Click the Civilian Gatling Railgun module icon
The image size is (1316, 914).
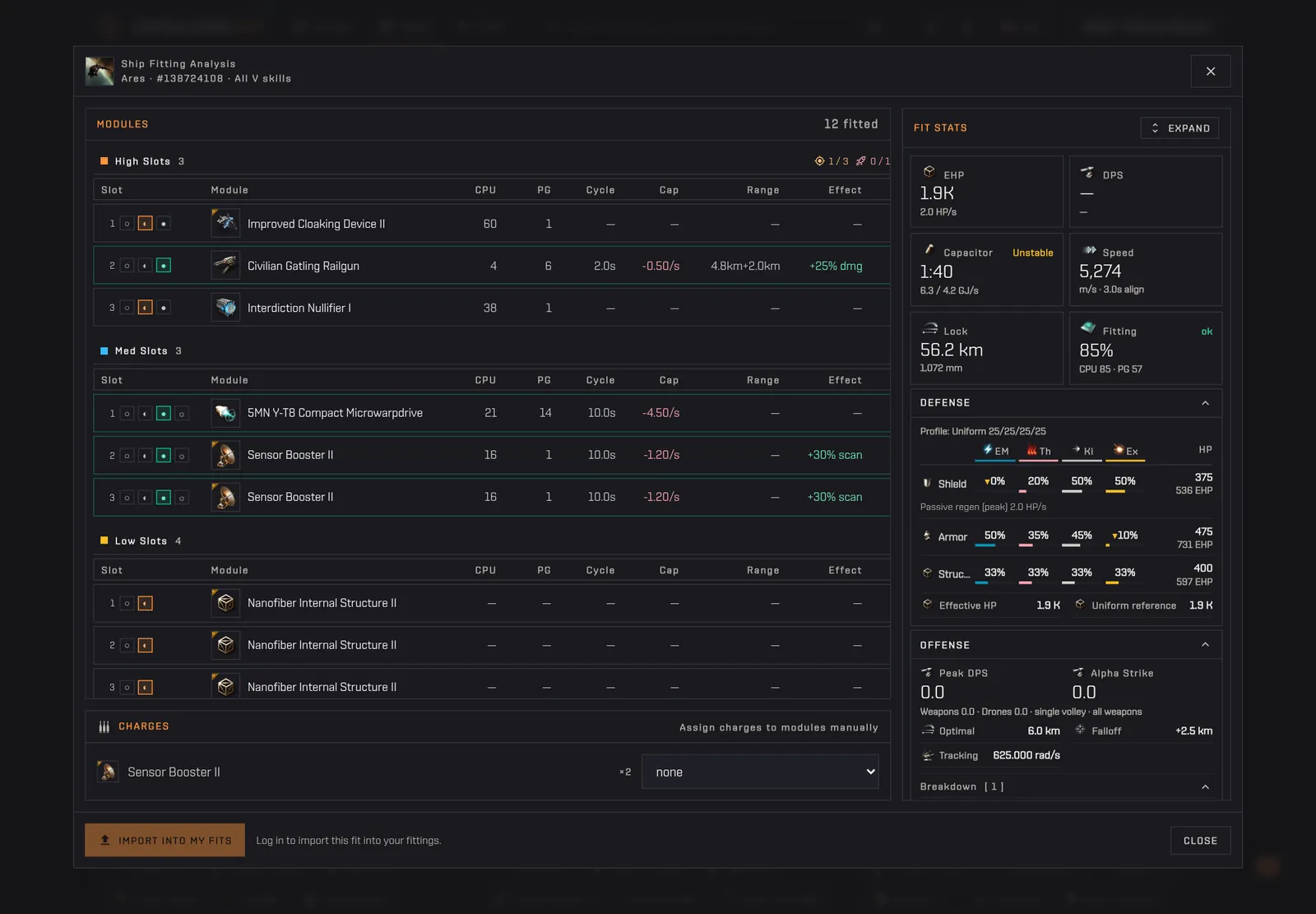[x=225, y=266]
